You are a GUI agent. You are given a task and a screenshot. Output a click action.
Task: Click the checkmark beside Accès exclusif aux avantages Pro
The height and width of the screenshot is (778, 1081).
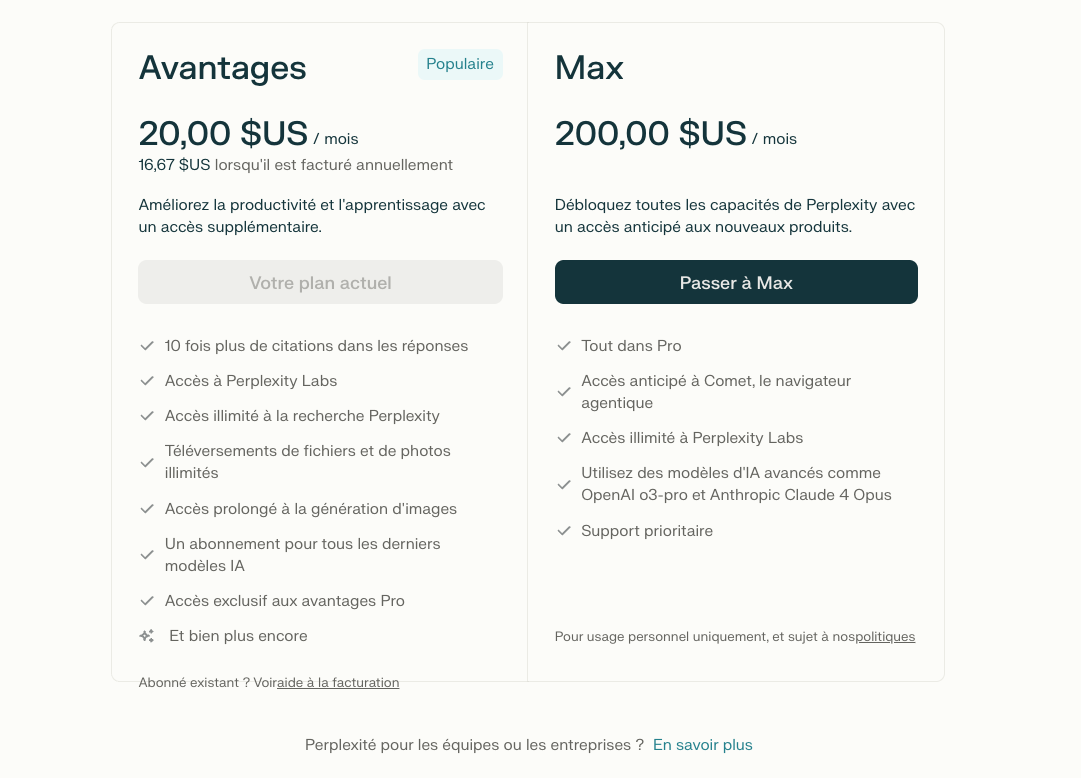tap(147, 601)
